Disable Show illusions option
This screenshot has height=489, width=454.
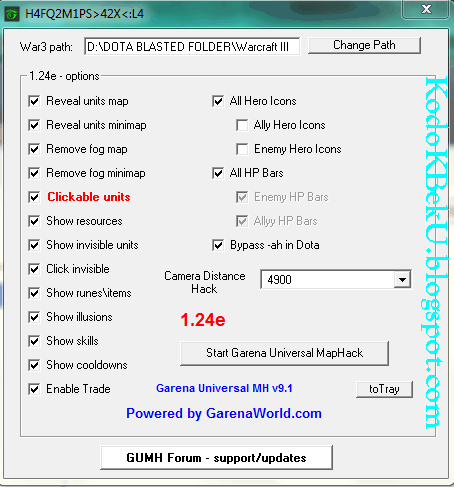pyautogui.click(x=34, y=317)
